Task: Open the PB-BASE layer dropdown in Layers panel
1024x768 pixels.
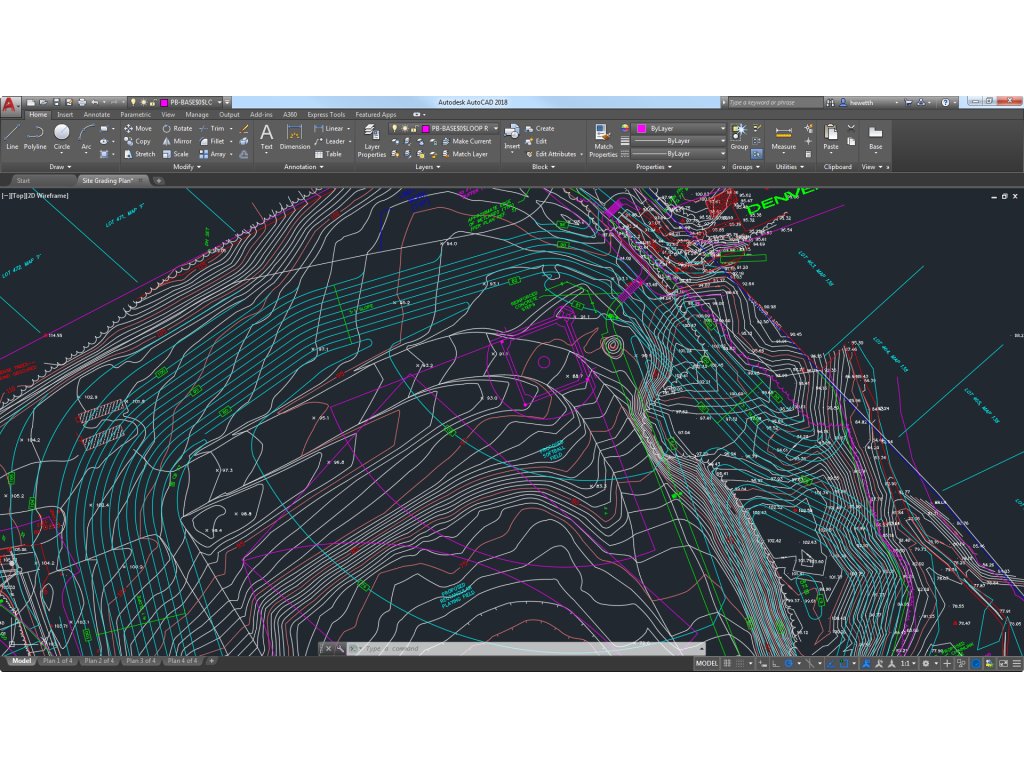Action: 495,129
